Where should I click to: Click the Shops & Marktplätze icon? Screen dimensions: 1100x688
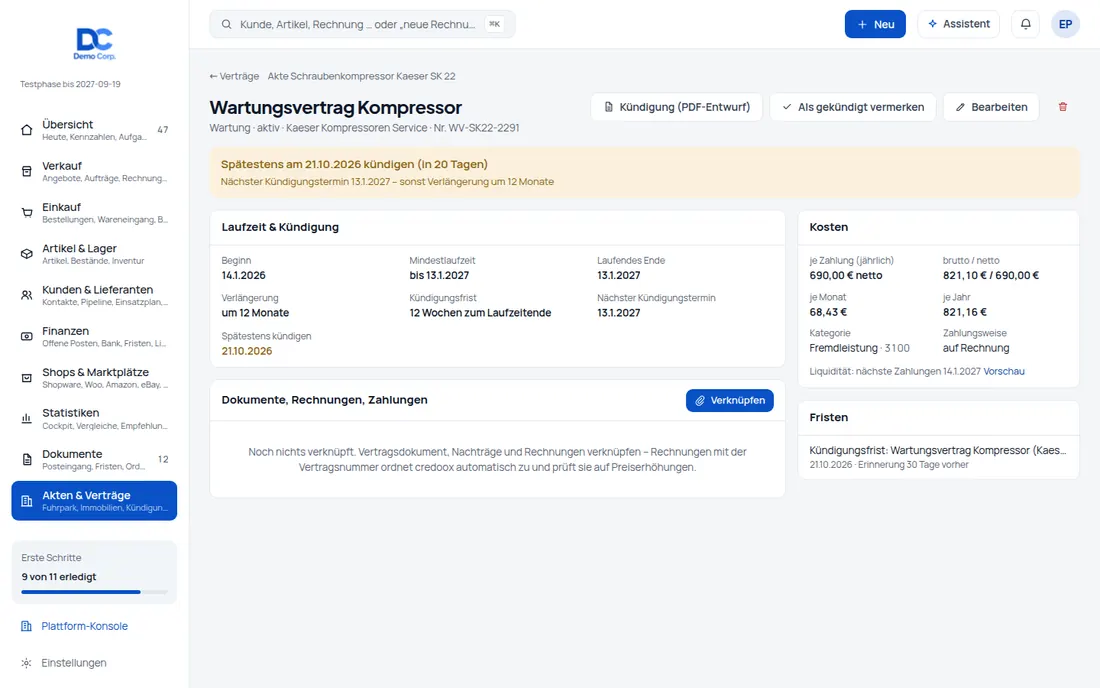[x=27, y=378]
